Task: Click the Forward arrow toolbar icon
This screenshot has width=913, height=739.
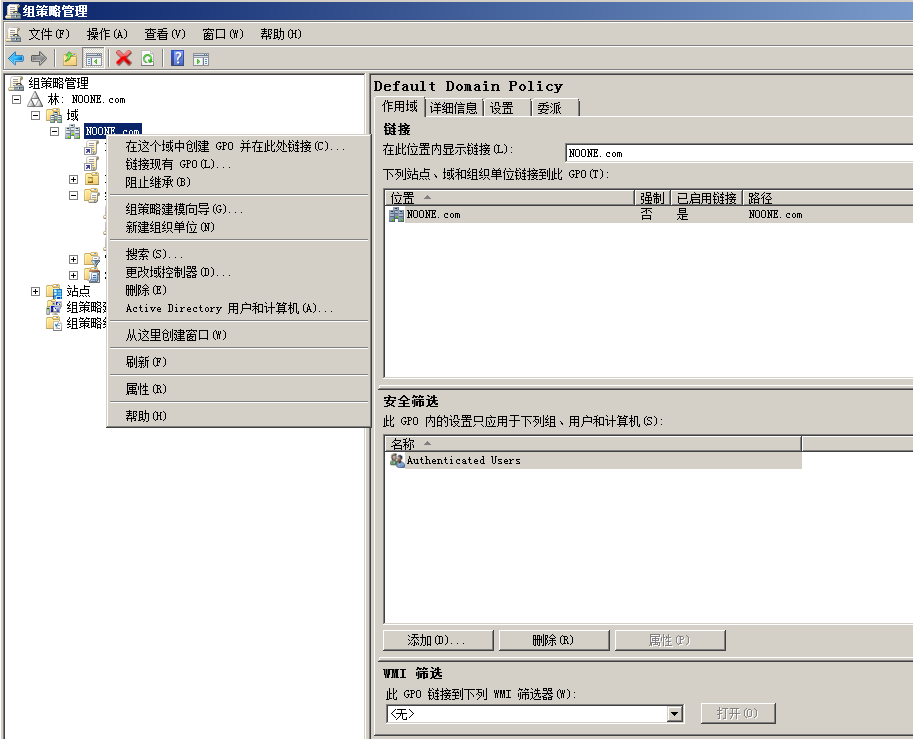Action: 39,58
